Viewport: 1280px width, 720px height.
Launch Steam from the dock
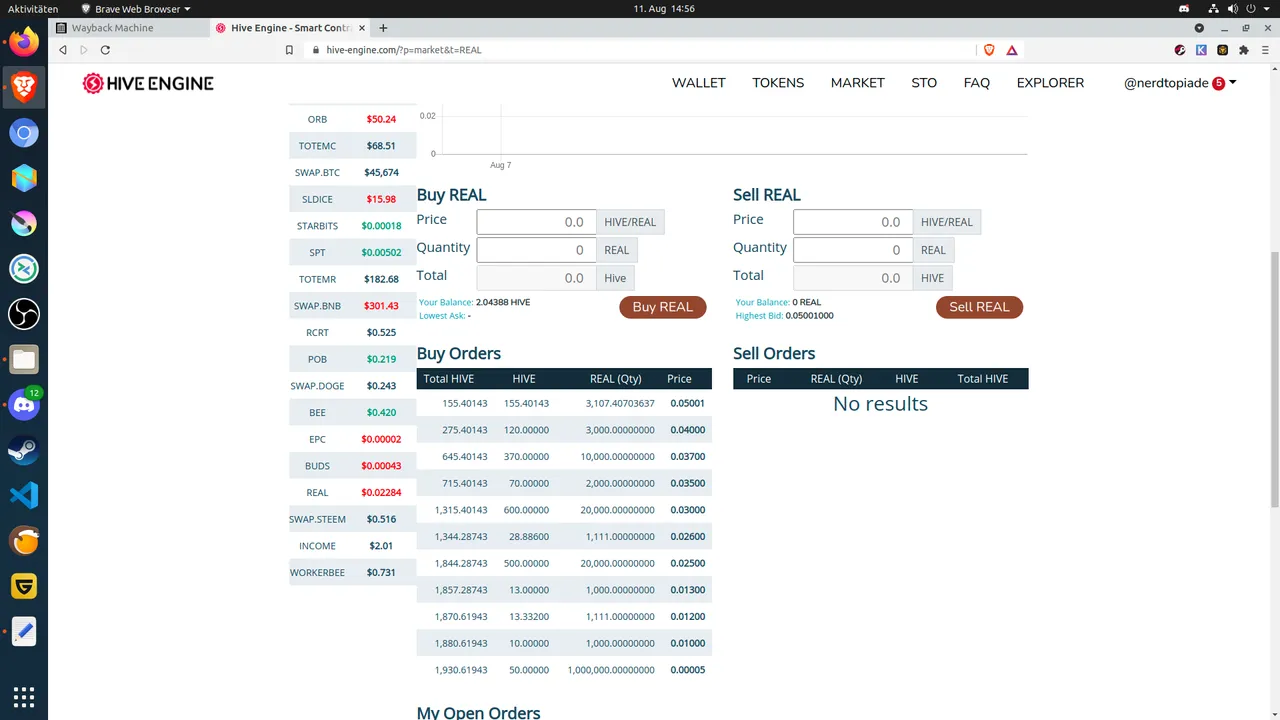[x=24, y=451]
